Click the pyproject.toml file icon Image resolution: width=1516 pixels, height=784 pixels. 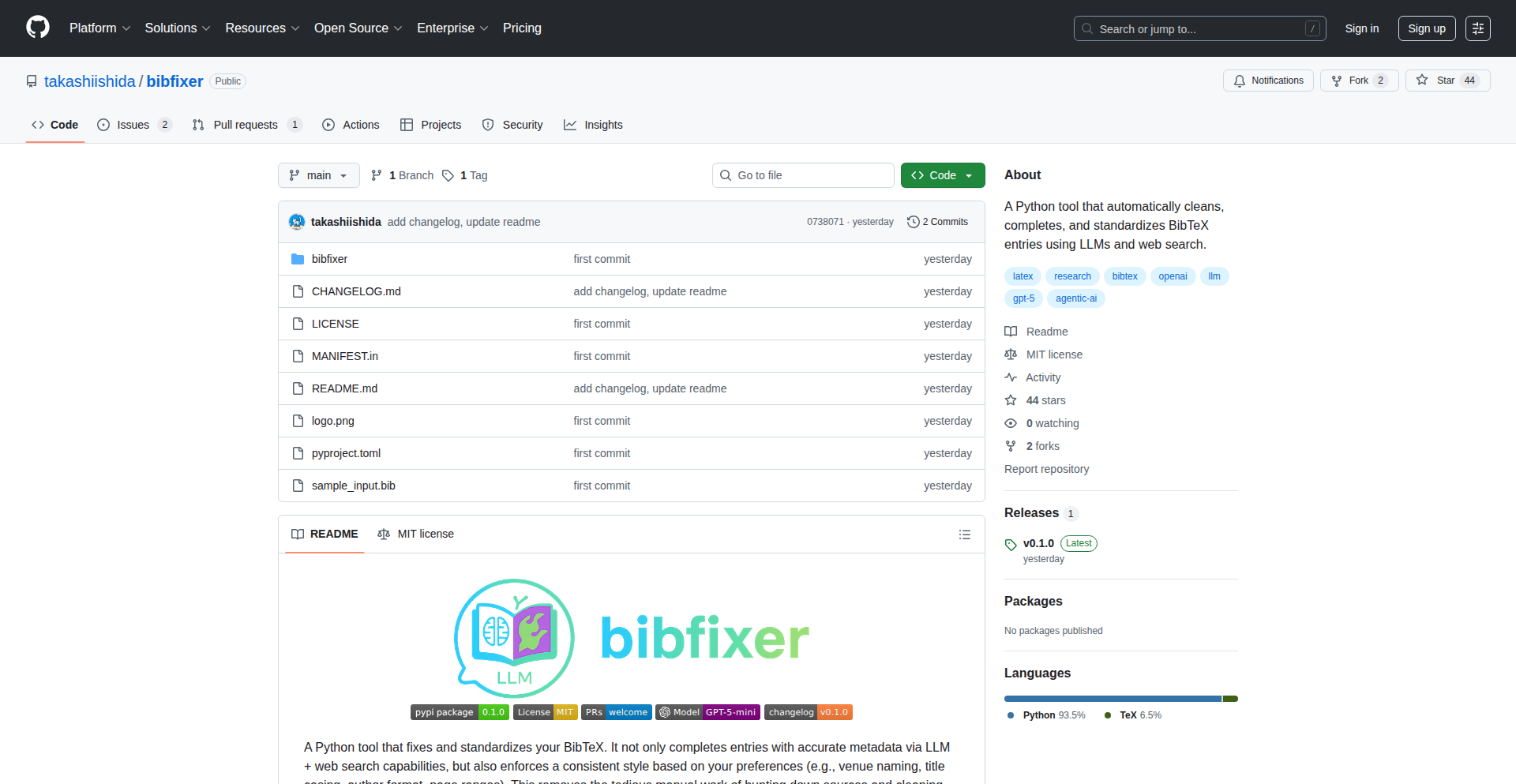298,453
